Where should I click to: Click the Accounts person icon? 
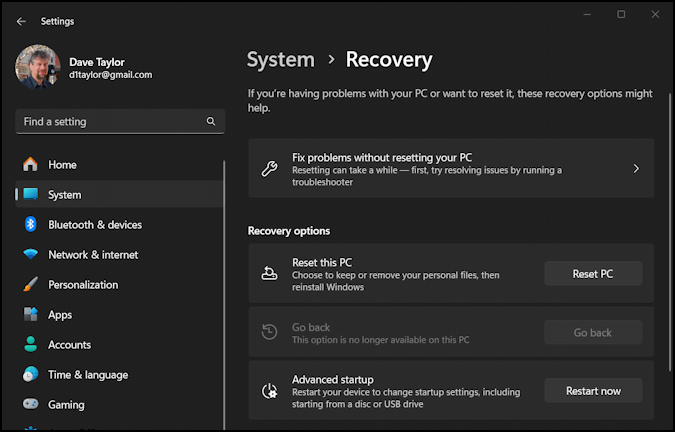click(x=30, y=345)
